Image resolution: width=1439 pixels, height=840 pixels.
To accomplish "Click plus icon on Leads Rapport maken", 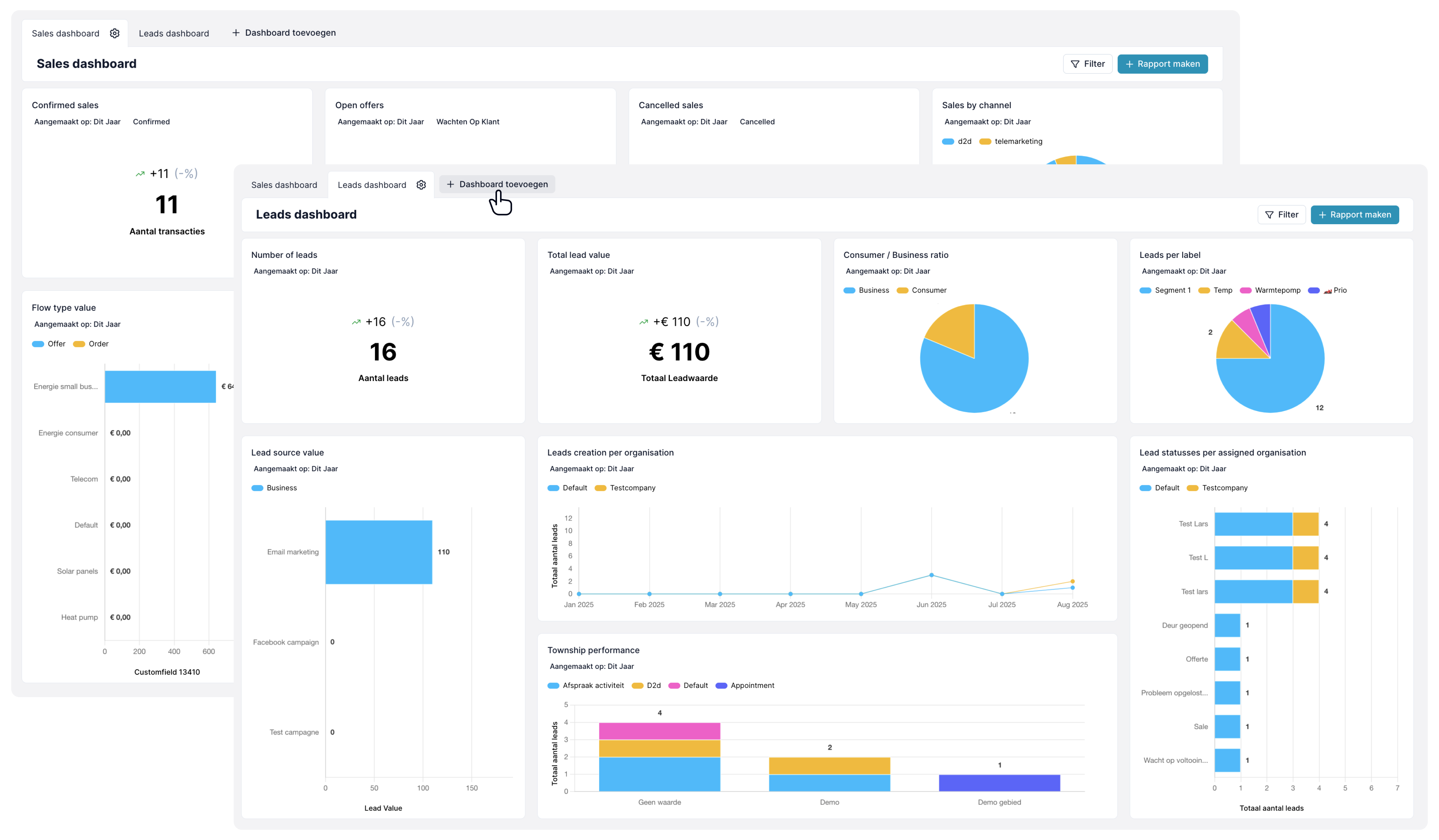I will click(1323, 215).
